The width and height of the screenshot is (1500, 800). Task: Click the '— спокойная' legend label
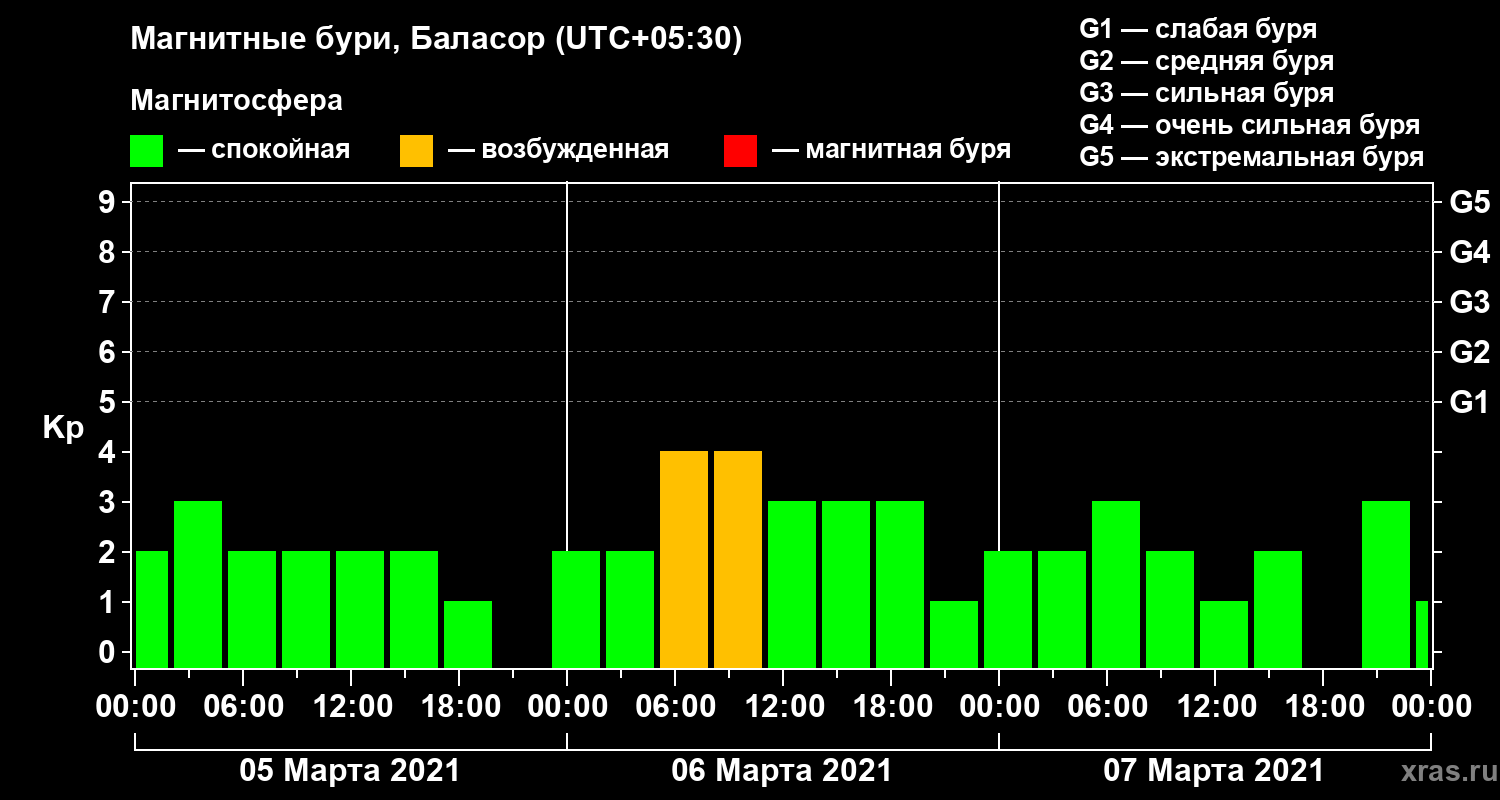(x=263, y=151)
